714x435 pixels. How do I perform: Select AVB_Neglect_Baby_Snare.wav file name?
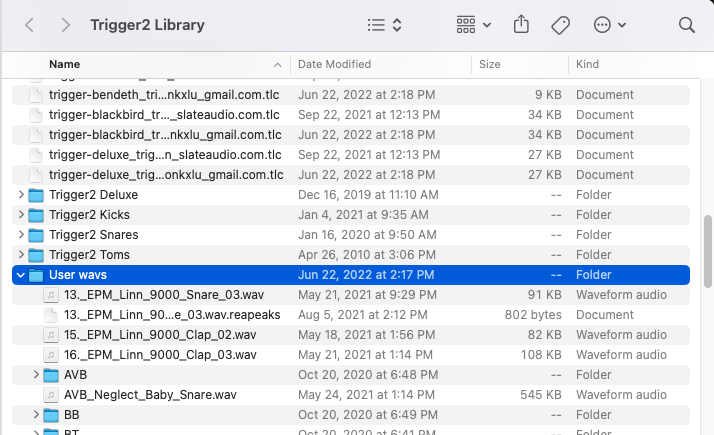coord(150,395)
